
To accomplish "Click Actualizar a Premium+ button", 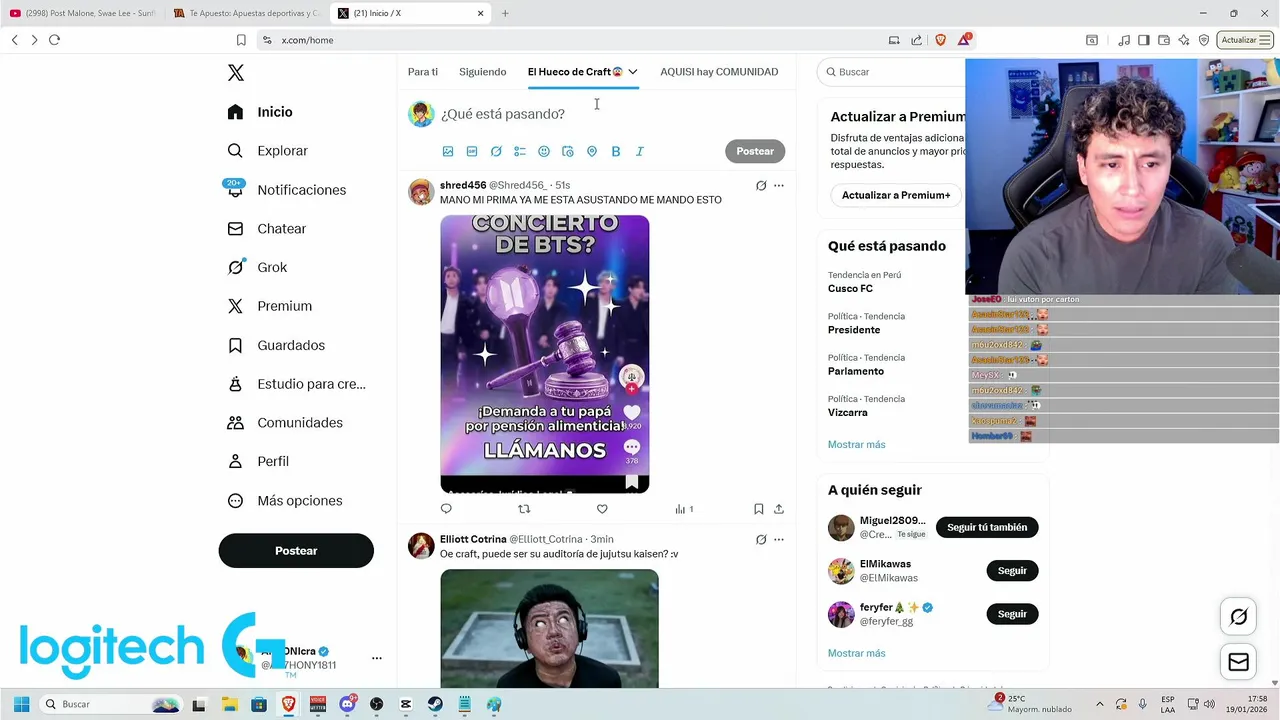I will [896, 195].
